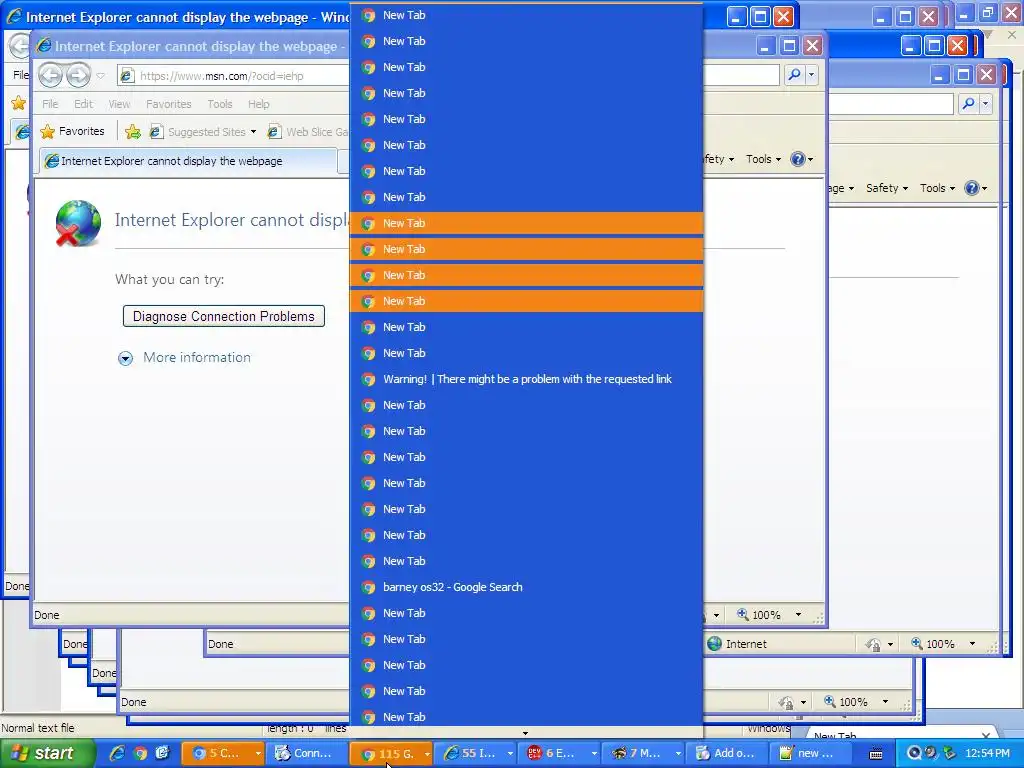This screenshot has width=1024, height=768.
Task: Click the Web Slice Gallery icon
Action: [x=274, y=132]
